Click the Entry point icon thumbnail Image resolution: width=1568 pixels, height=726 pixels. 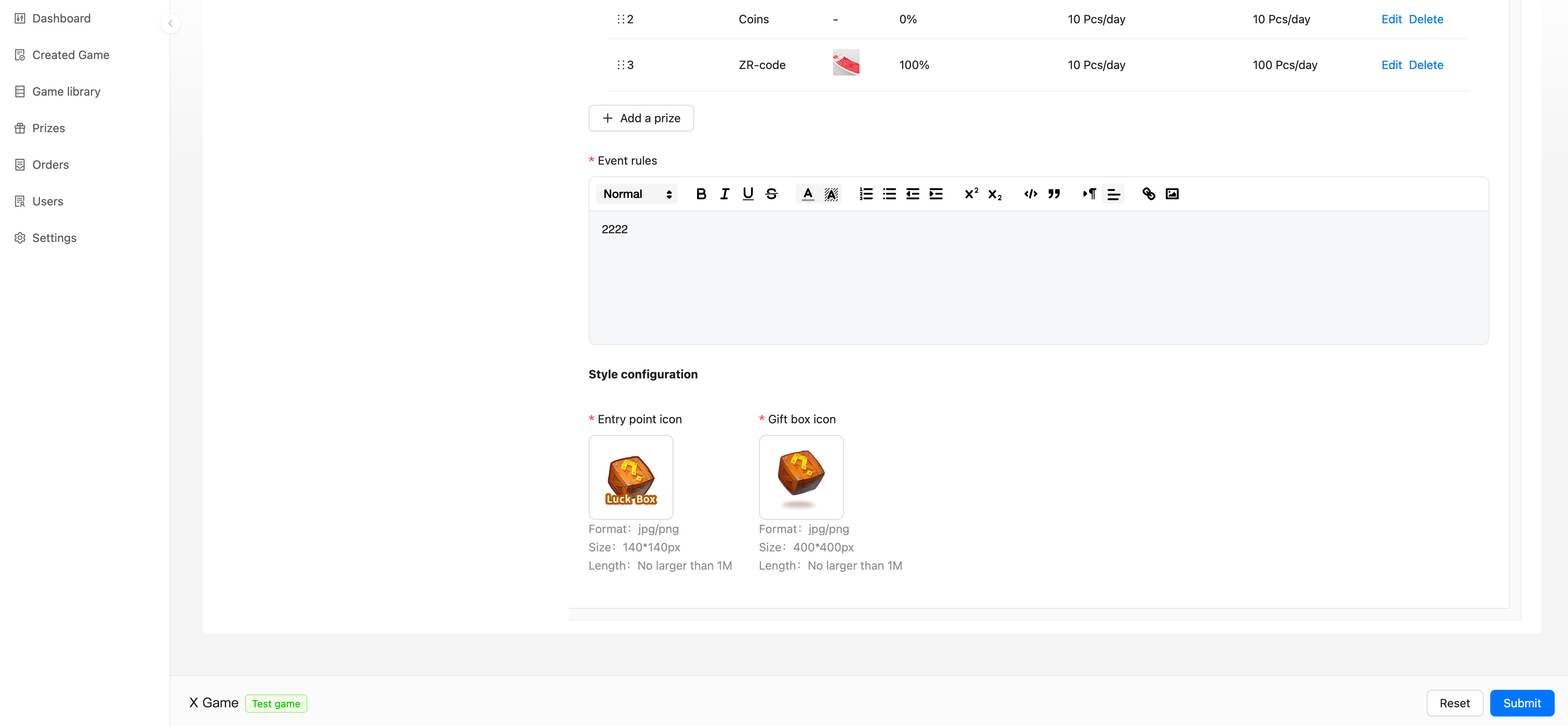631,477
